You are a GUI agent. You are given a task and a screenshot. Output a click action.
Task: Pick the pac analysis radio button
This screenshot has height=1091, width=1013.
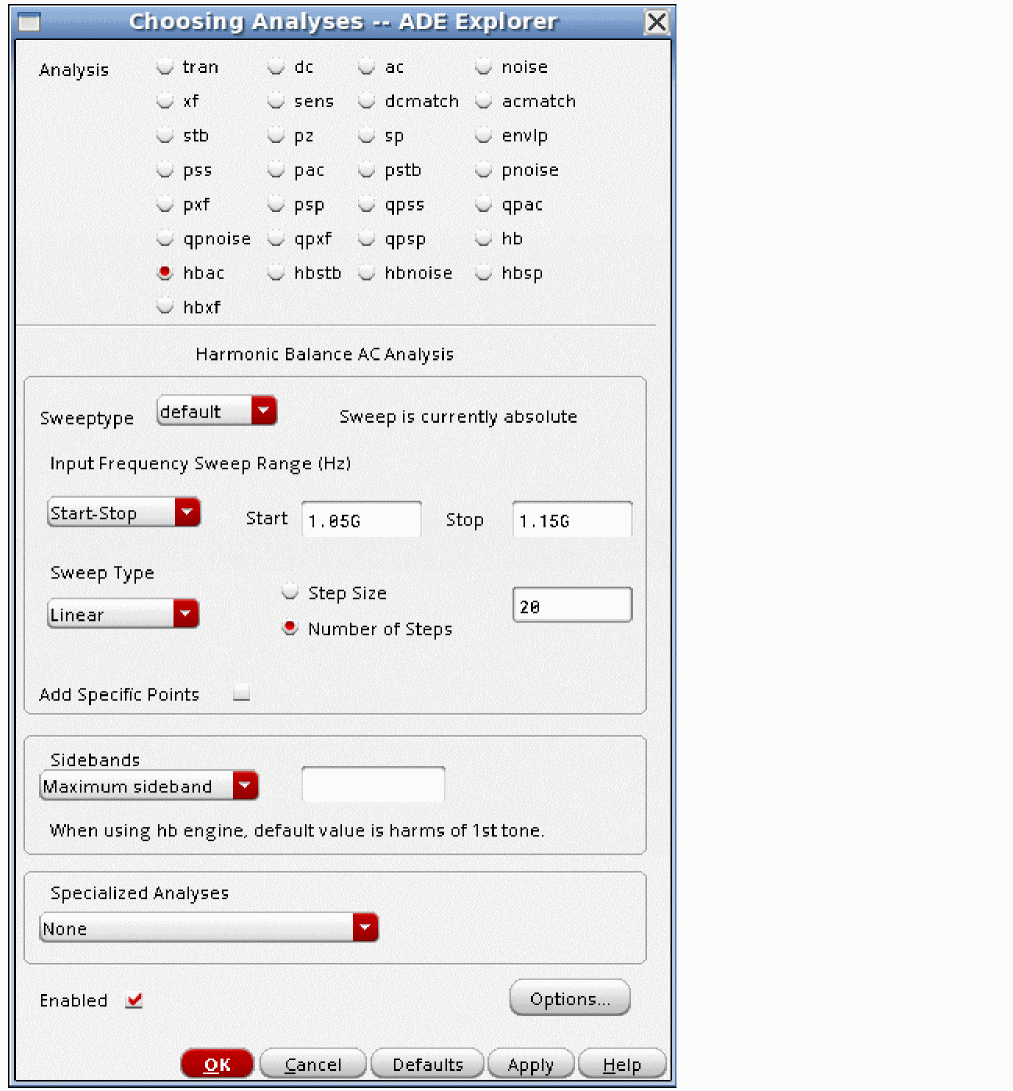[276, 170]
